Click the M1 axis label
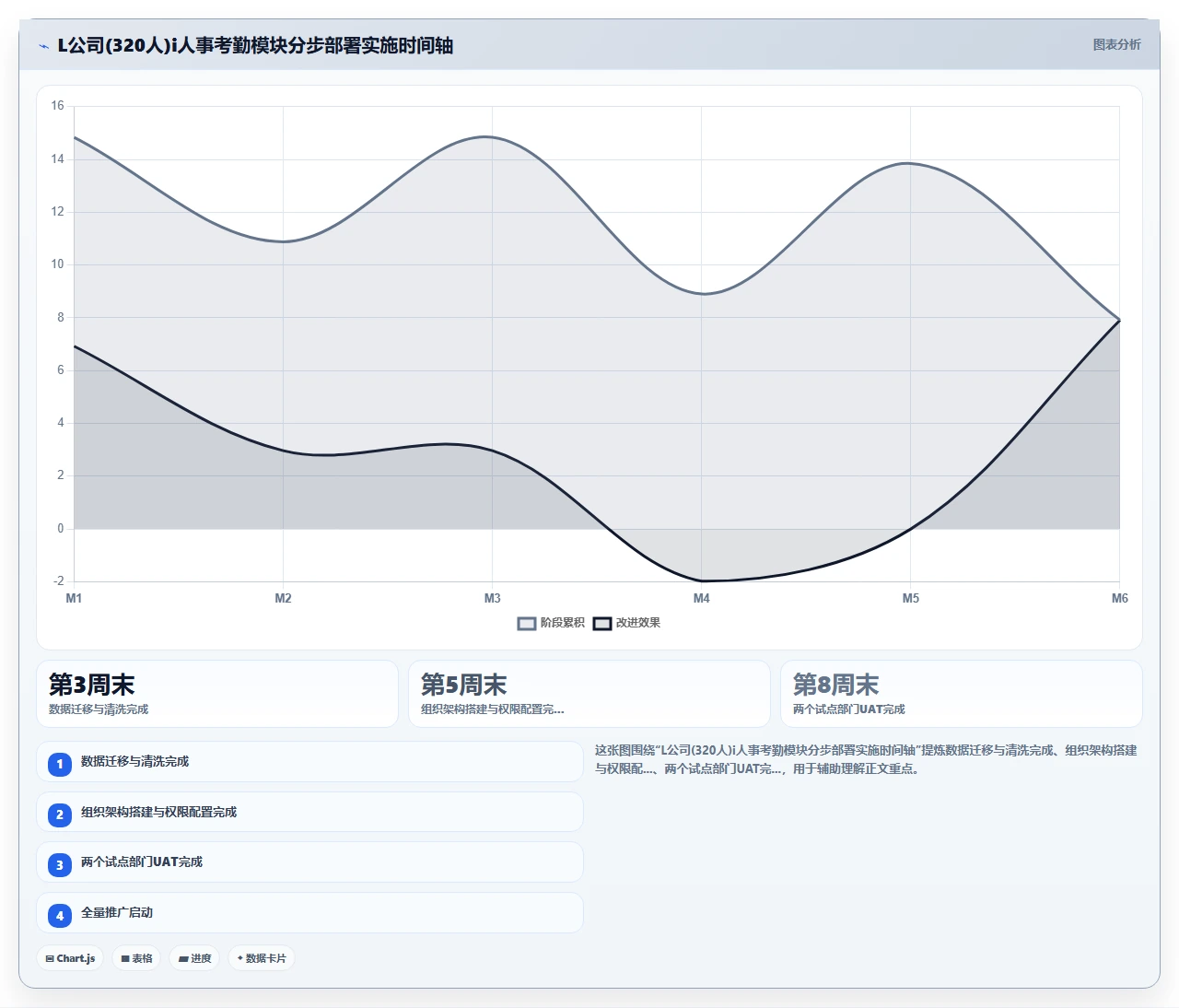1179x1008 pixels. tap(74, 599)
